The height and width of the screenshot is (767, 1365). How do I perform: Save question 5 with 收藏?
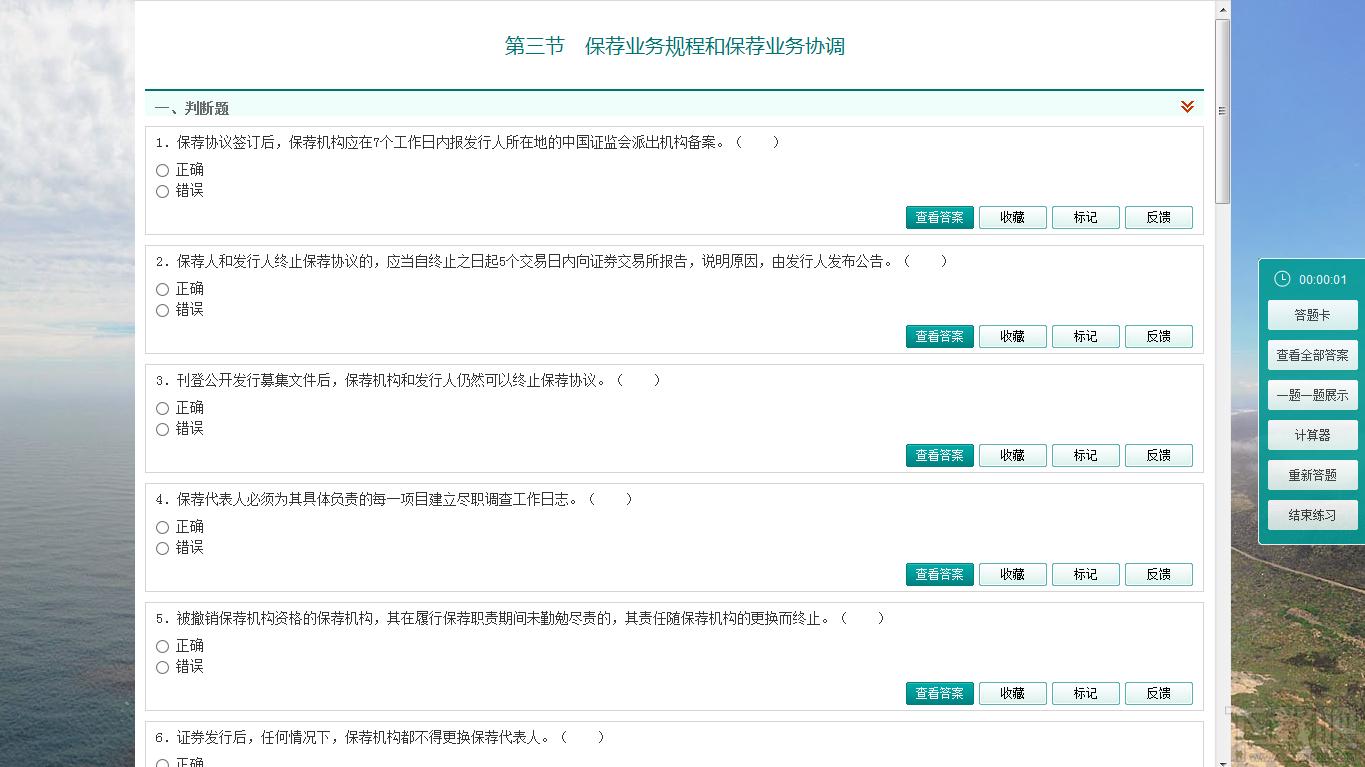(1013, 693)
